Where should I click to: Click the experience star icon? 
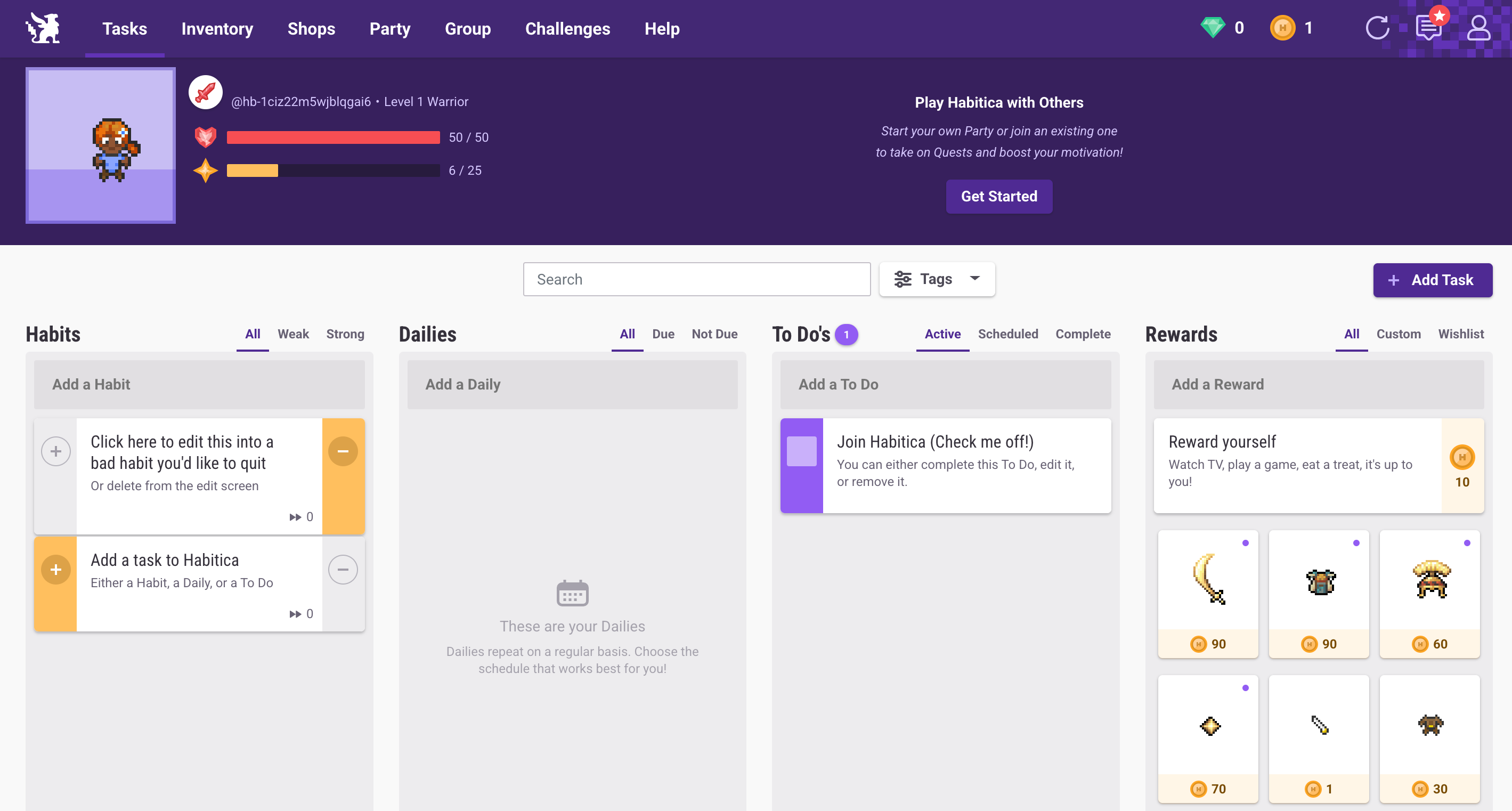[206, 171]
